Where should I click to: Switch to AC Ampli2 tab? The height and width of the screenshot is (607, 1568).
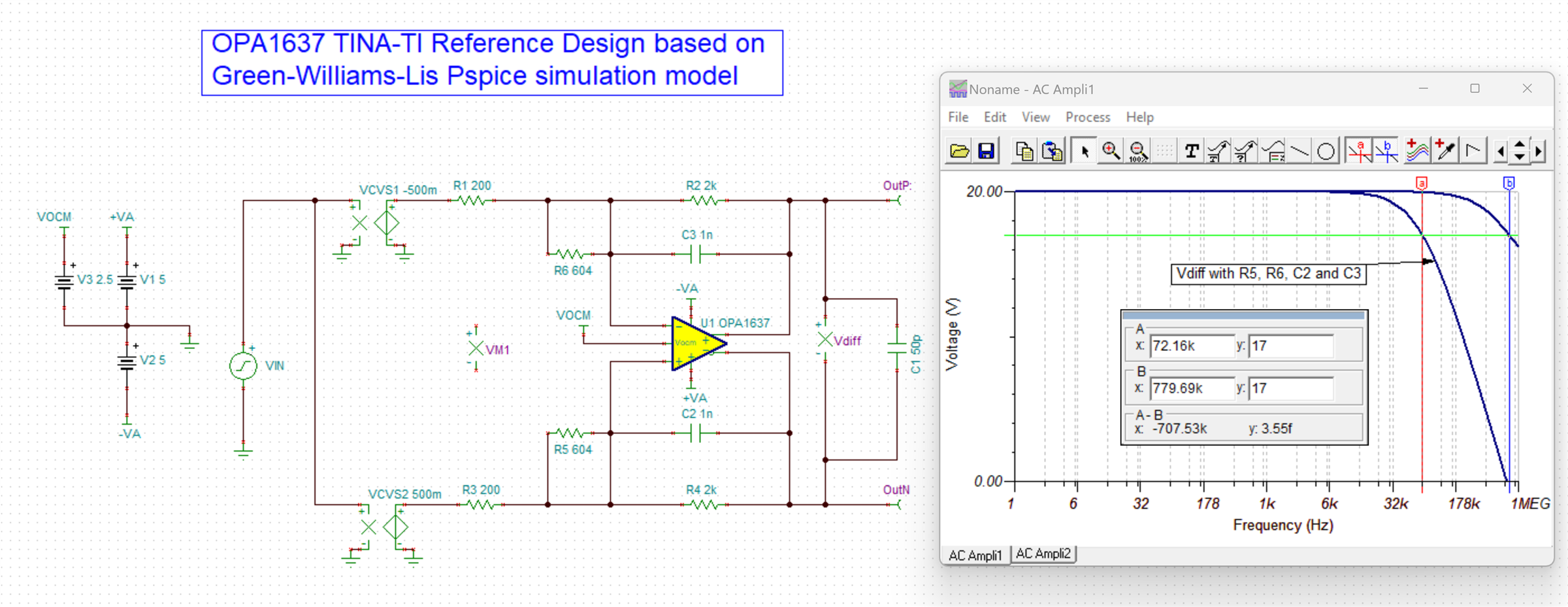coord(1043,553)
